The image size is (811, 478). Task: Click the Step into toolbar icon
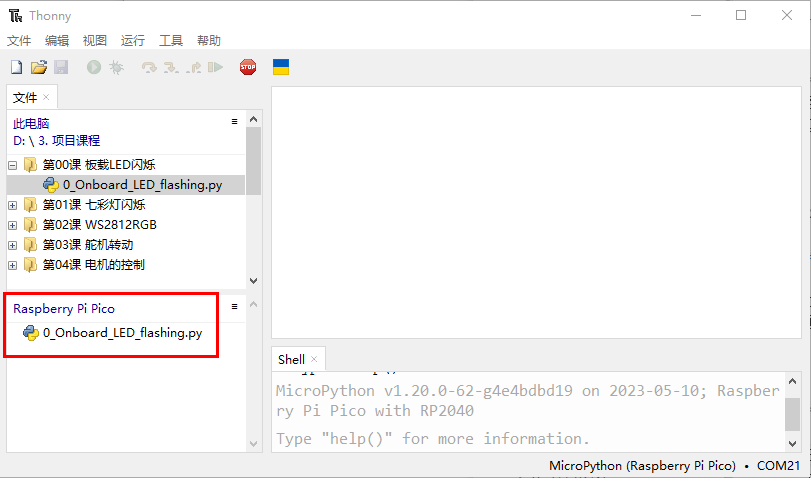pos(171,67)
